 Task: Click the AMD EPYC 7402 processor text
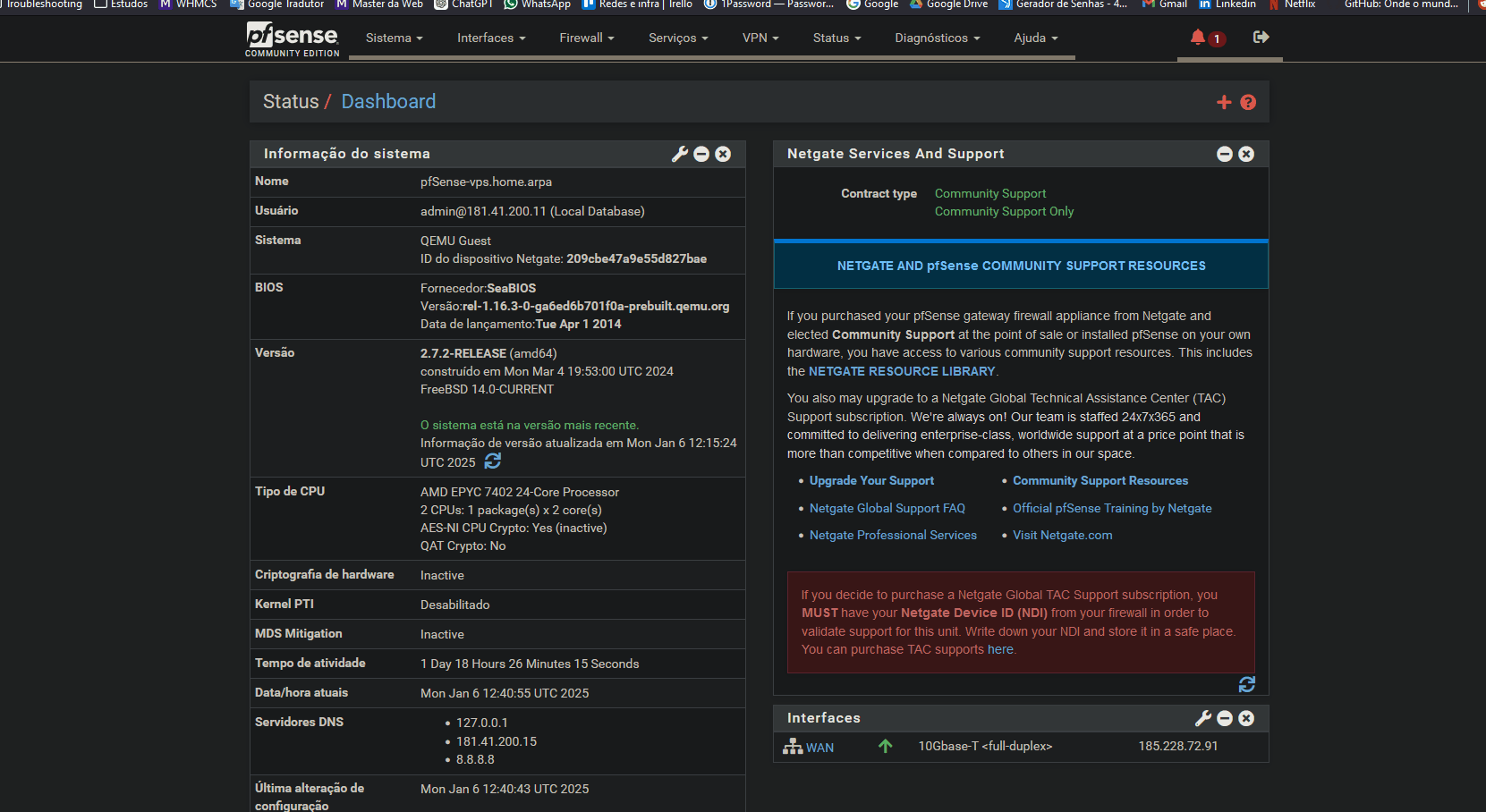point(520,492)
